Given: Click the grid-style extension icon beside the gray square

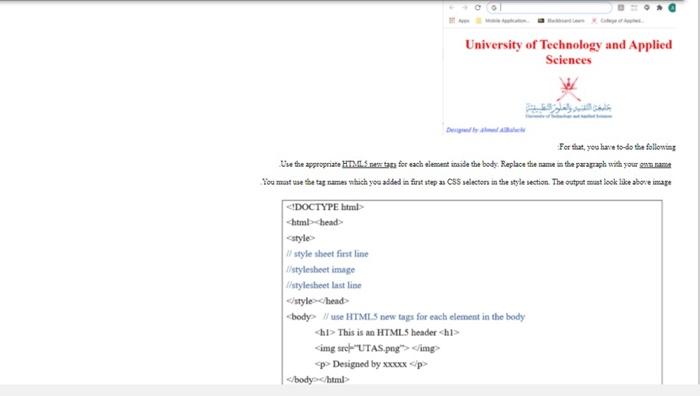Looking at the screenshot, I should point(634,8).
